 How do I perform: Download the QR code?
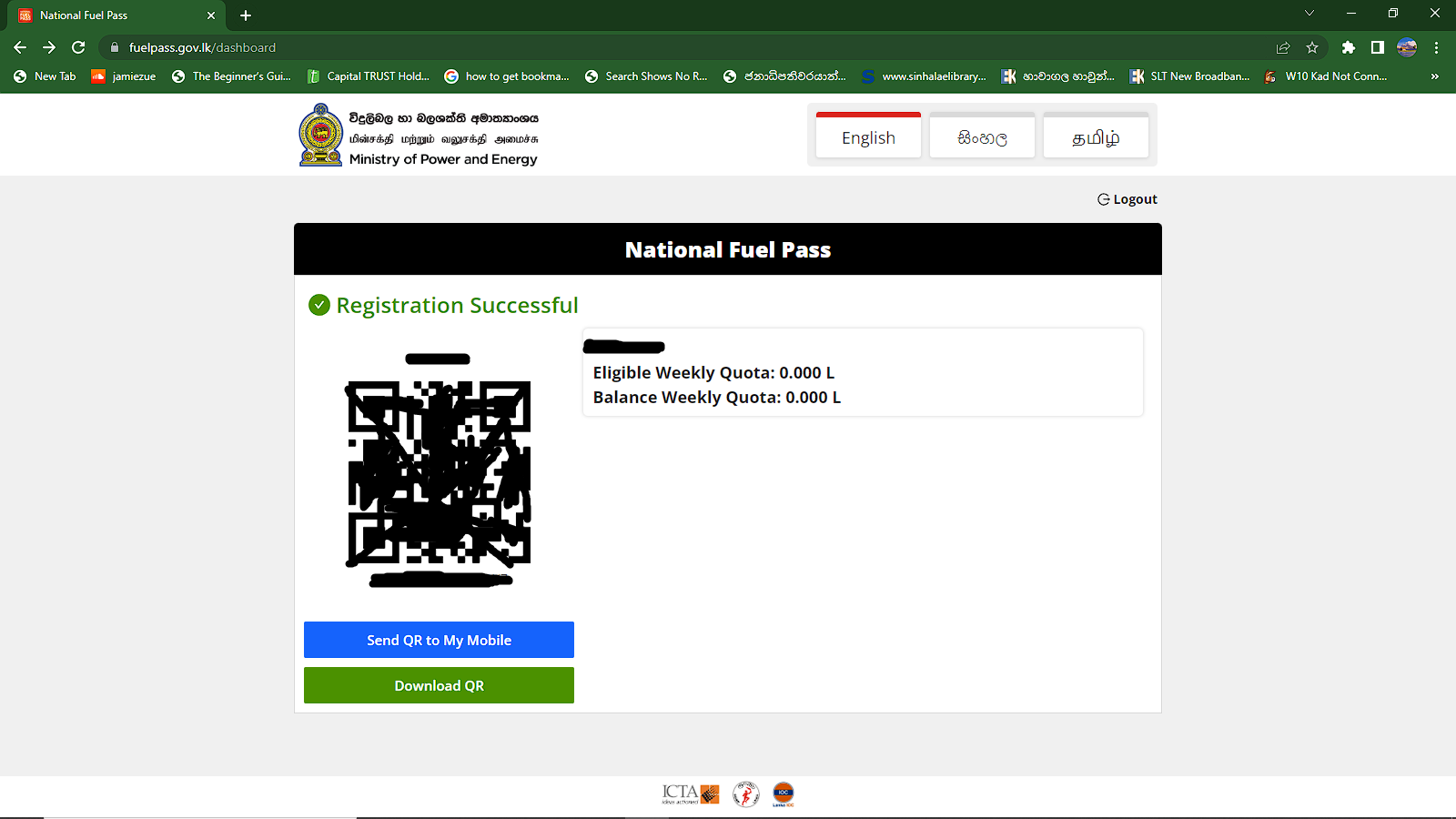[x=439, y=685]
